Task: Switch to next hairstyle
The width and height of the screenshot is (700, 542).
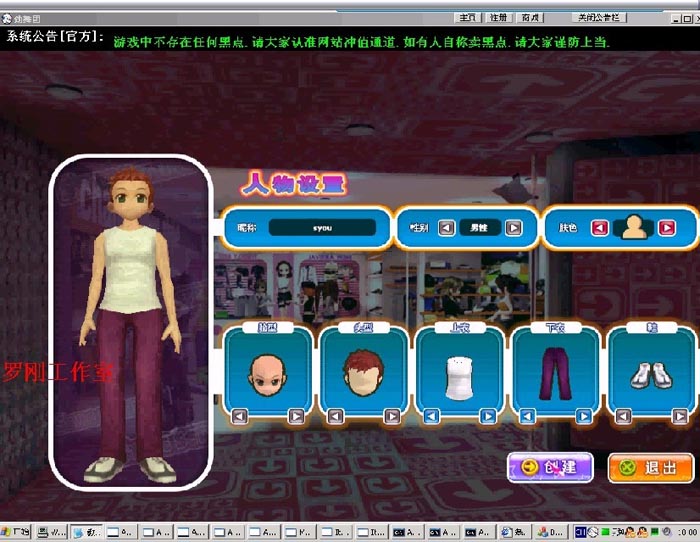Action: (x=392, y=415)
